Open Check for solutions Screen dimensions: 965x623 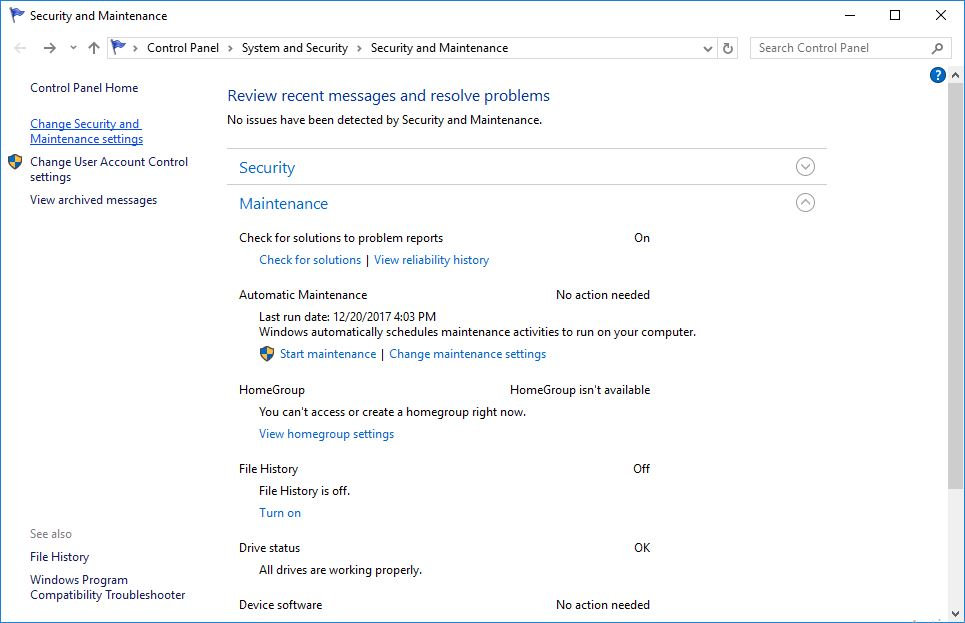pyautogui.click(x=309, y=259)
